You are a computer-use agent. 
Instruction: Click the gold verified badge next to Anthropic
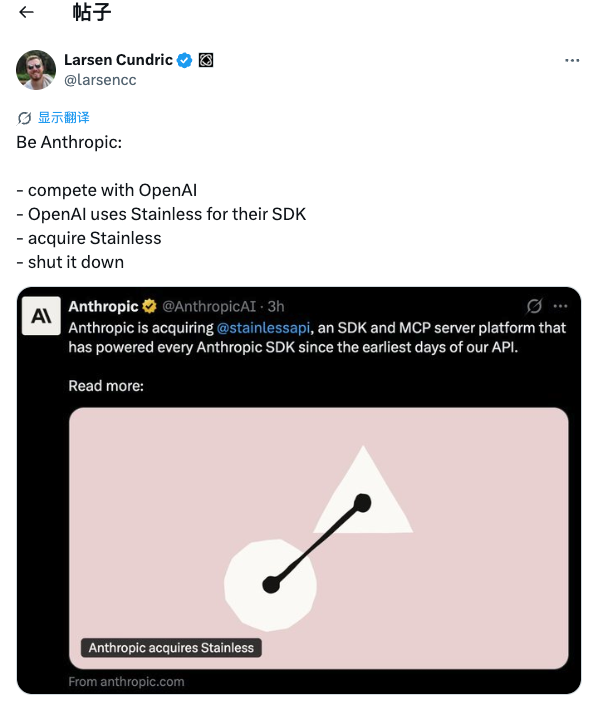[149, 306]
